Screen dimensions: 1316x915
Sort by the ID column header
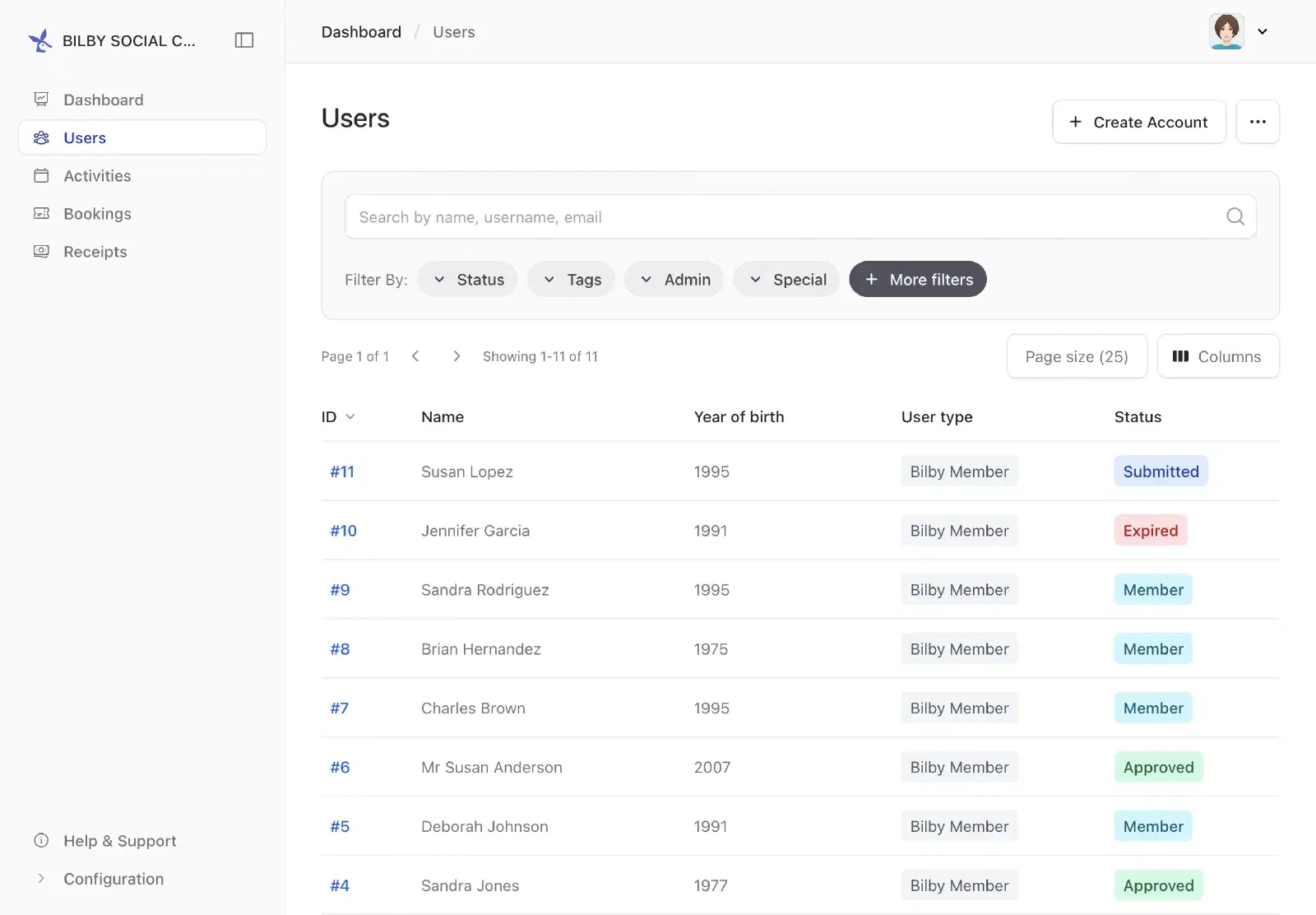[x=338, y=416]
